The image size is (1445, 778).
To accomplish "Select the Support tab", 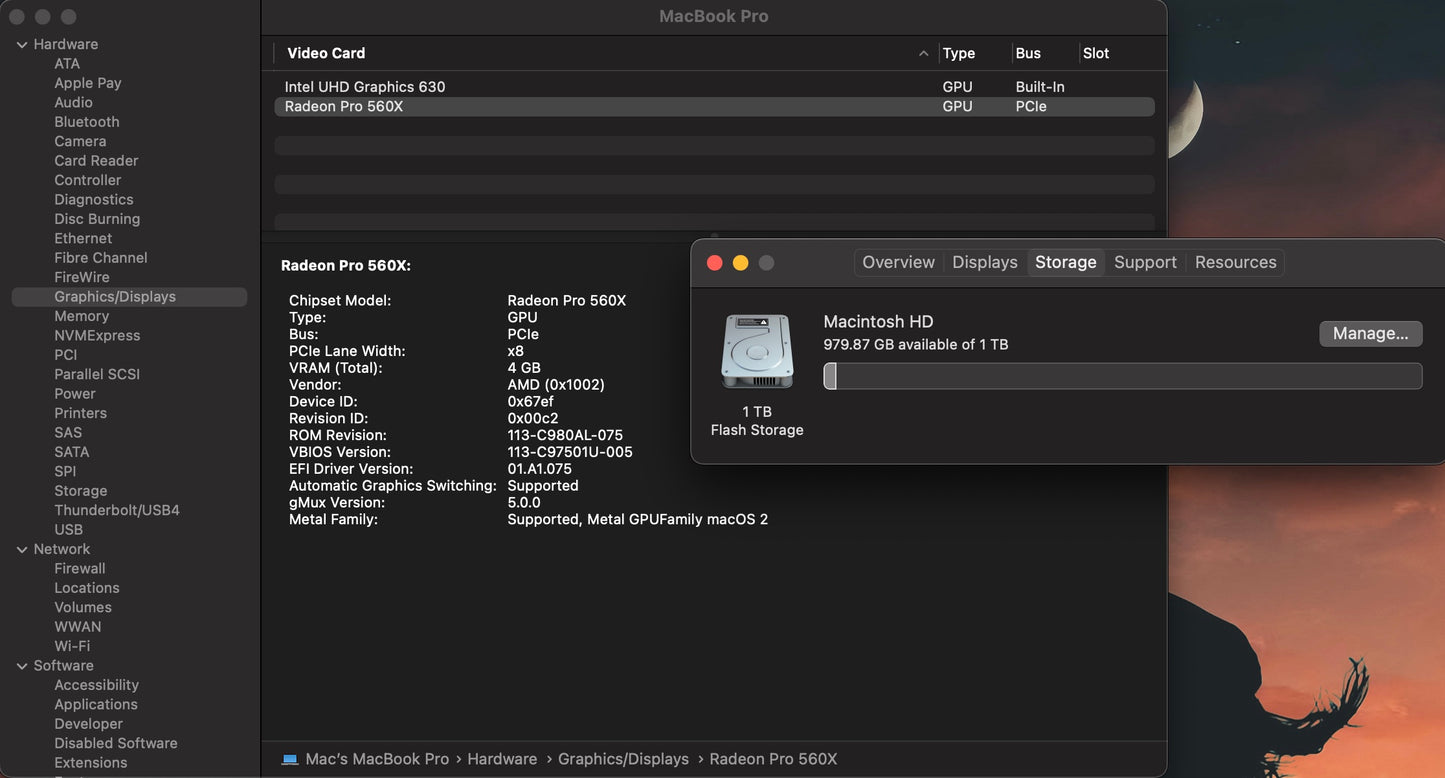I will [x=1145, y=262].
